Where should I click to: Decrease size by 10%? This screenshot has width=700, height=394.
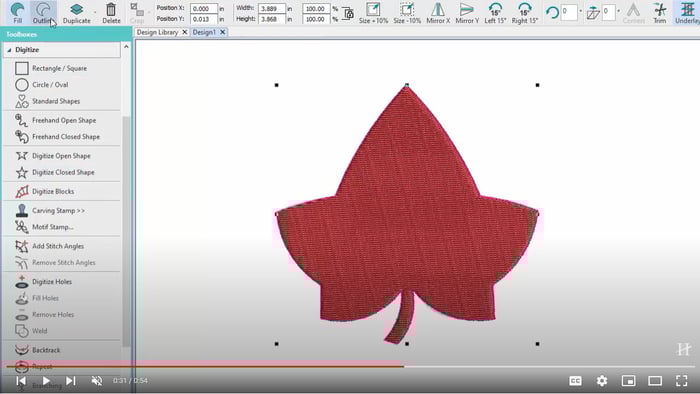[x=407, y=12]
